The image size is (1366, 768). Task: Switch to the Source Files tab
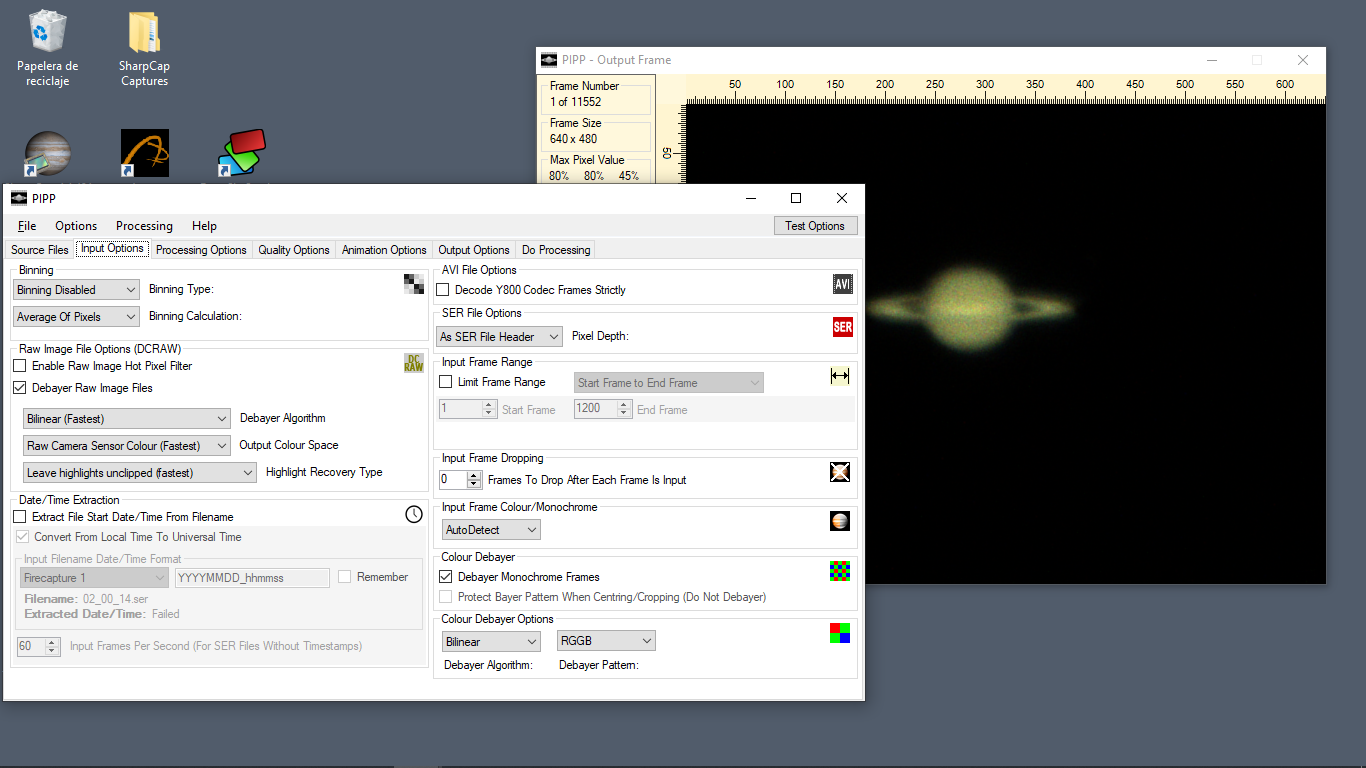point(40,250)
